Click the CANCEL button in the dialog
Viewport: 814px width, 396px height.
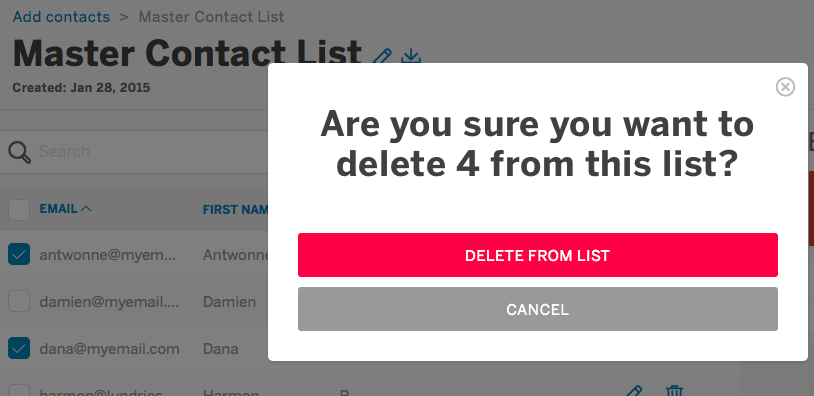(x=538, y=309)
